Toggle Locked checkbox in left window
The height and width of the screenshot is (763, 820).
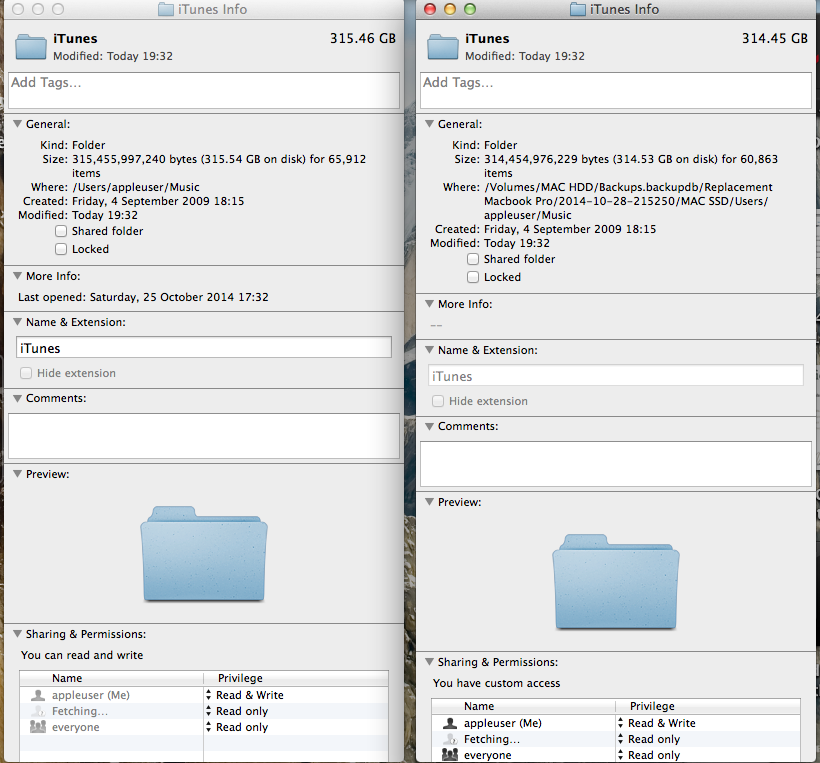click(x=61, y=249)
